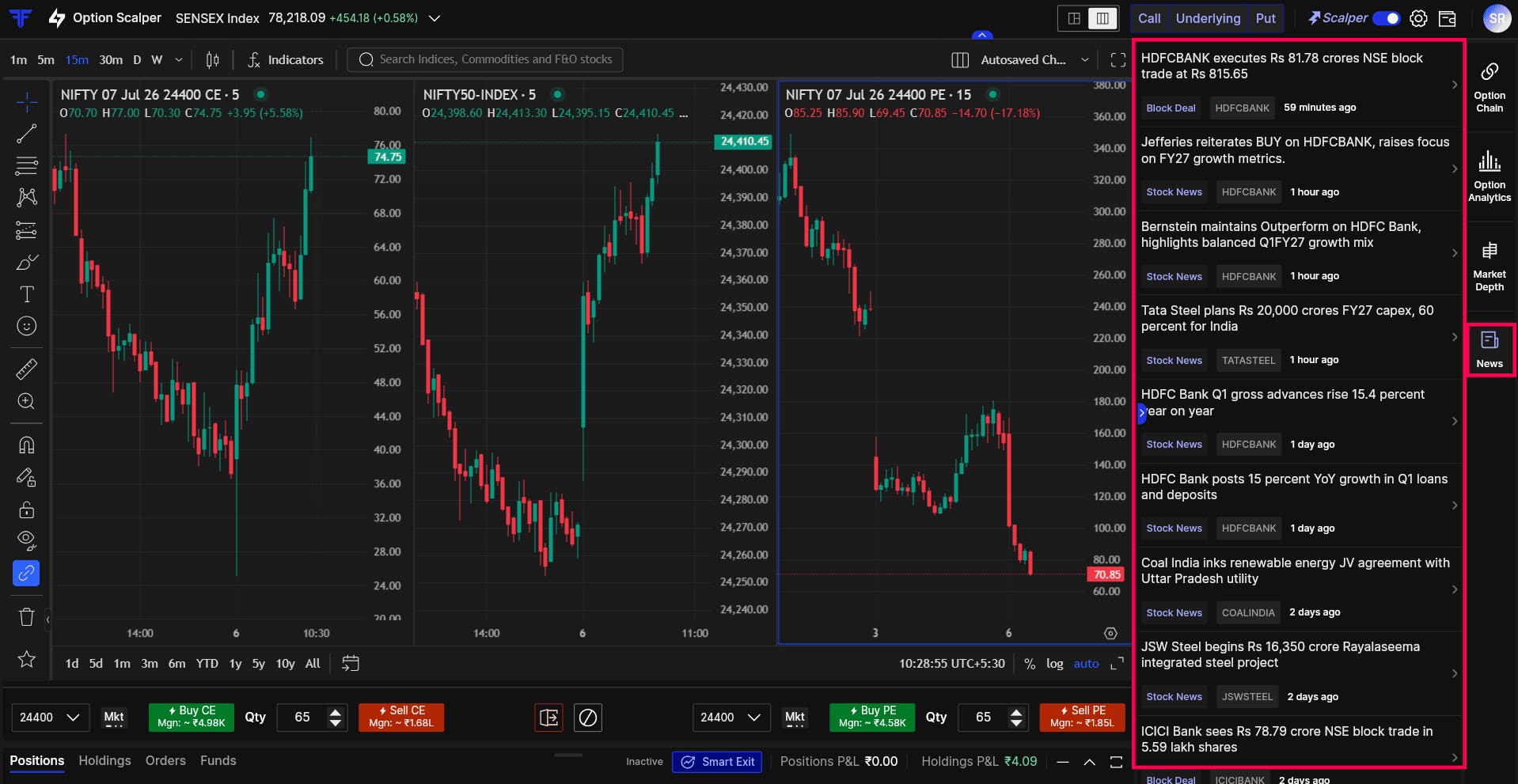Select the 30m timeframe
The width and height of the screenshot is (1518, 784).
pyautogui.click(x=111, y=60)
